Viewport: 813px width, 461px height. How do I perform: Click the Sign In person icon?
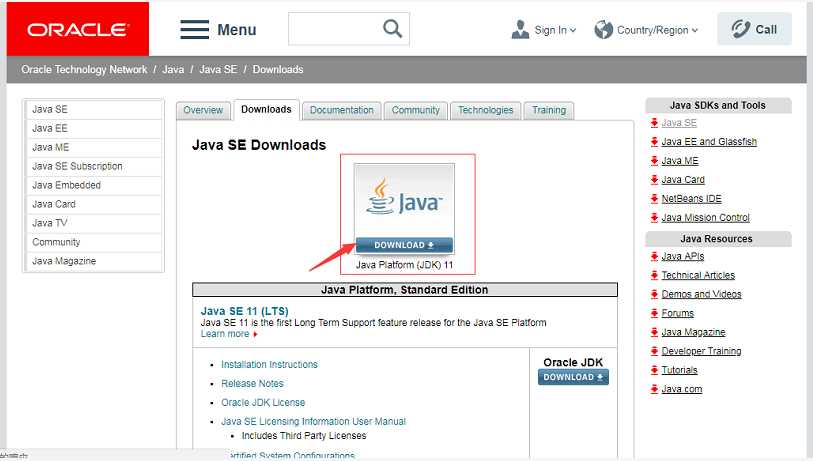pos(520,30)
